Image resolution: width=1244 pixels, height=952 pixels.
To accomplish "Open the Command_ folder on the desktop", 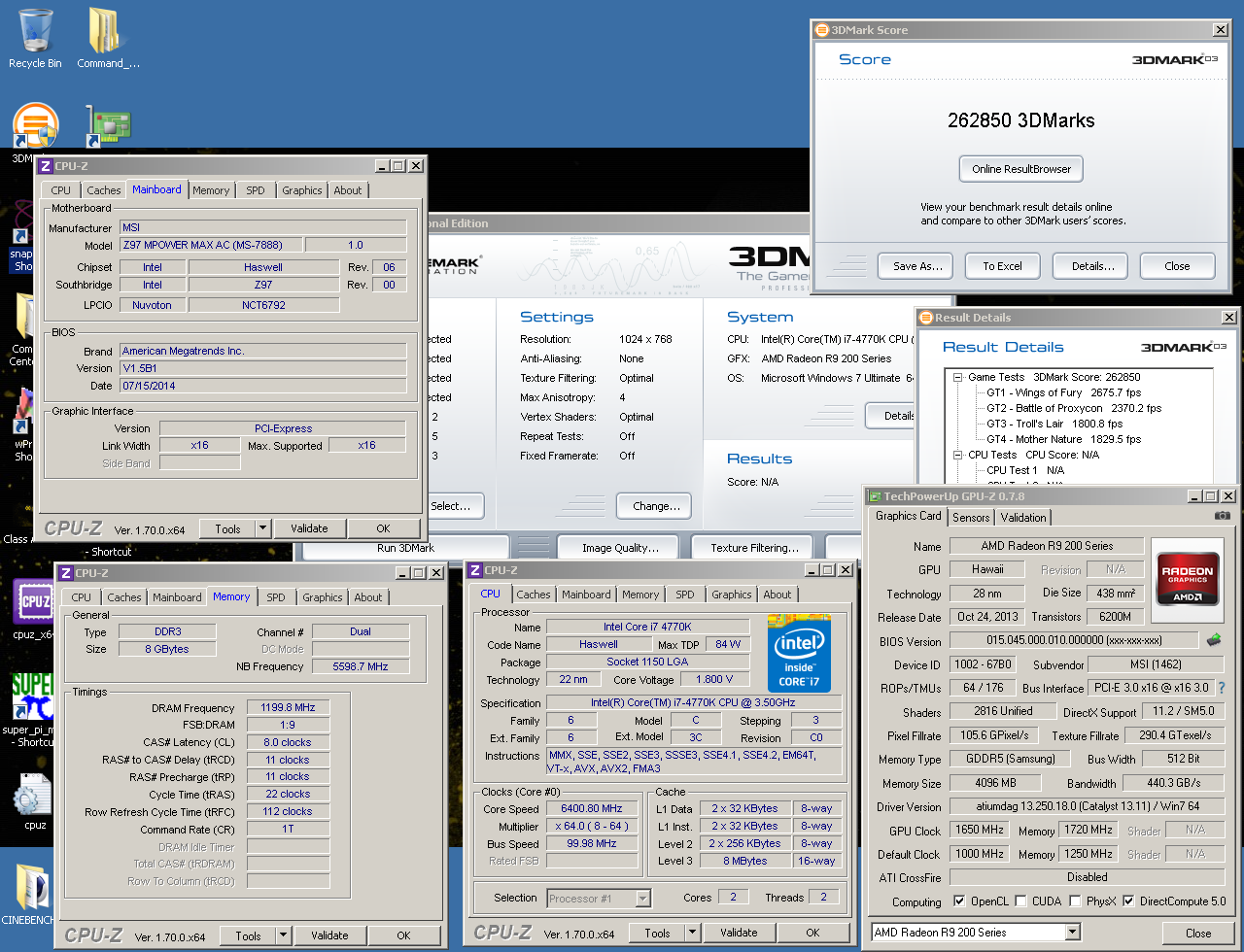I will [x=108, y=39].
